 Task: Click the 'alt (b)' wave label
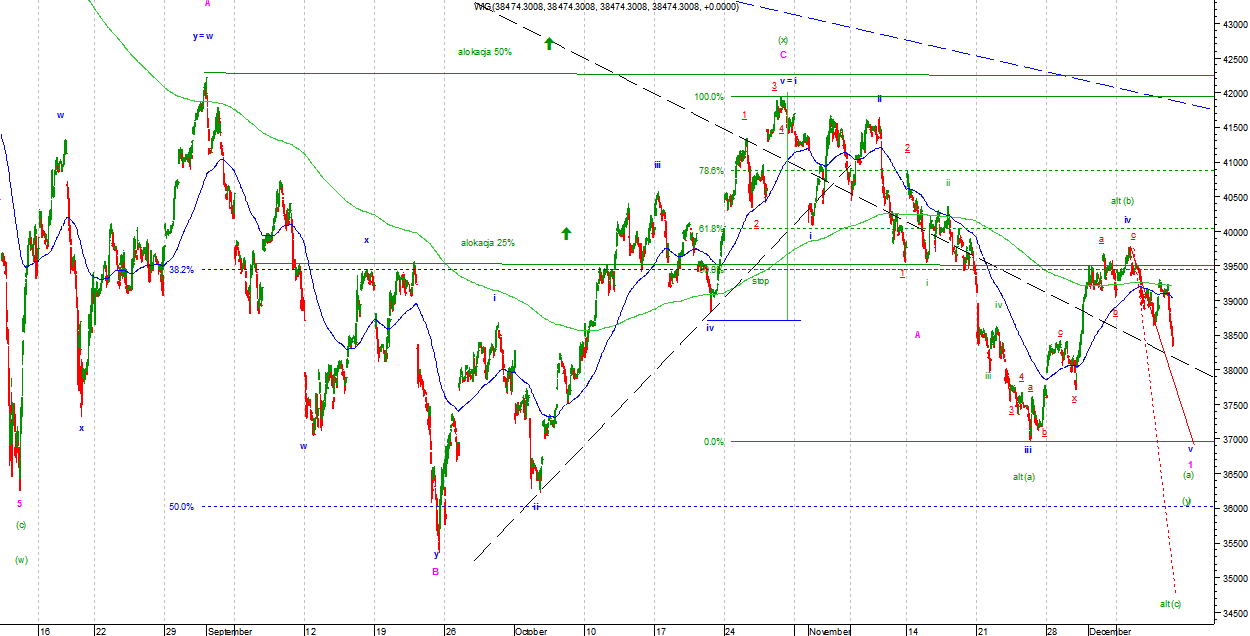[1122, 201]
